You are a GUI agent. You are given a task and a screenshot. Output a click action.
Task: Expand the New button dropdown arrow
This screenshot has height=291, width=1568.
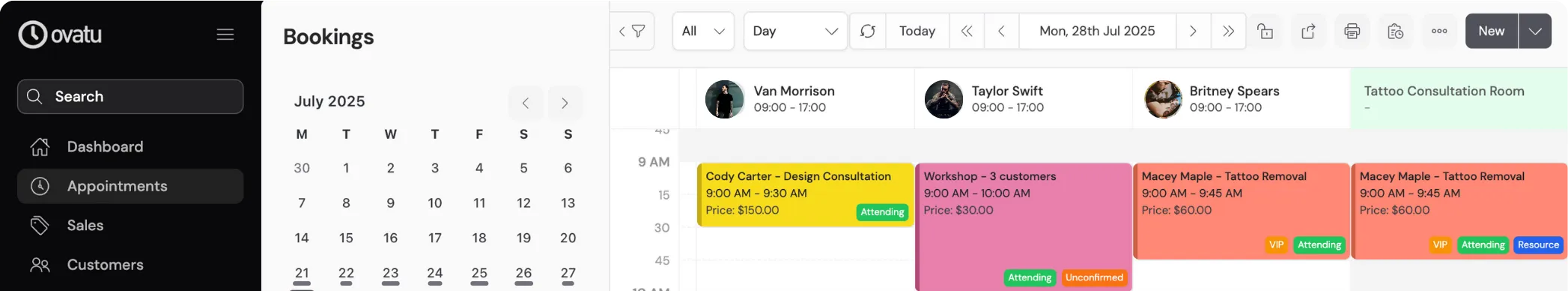click(x=1535, y=31)
